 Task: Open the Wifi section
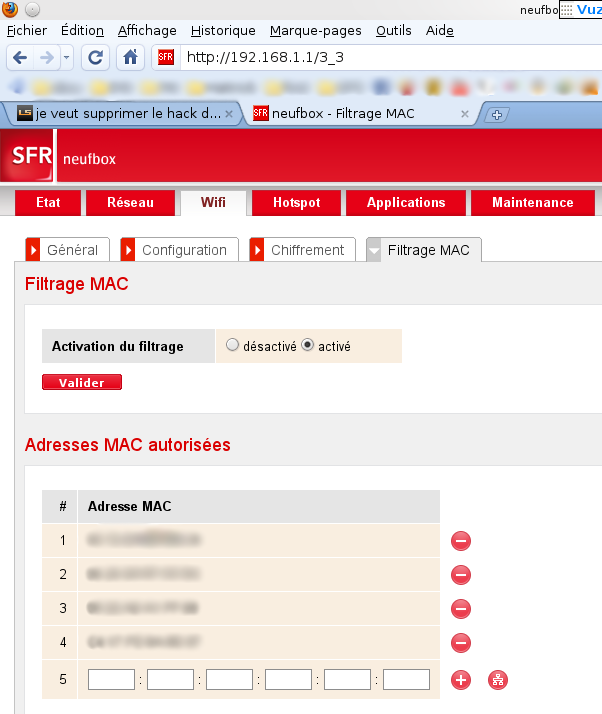pyautogui.click(x=213, y=203)
